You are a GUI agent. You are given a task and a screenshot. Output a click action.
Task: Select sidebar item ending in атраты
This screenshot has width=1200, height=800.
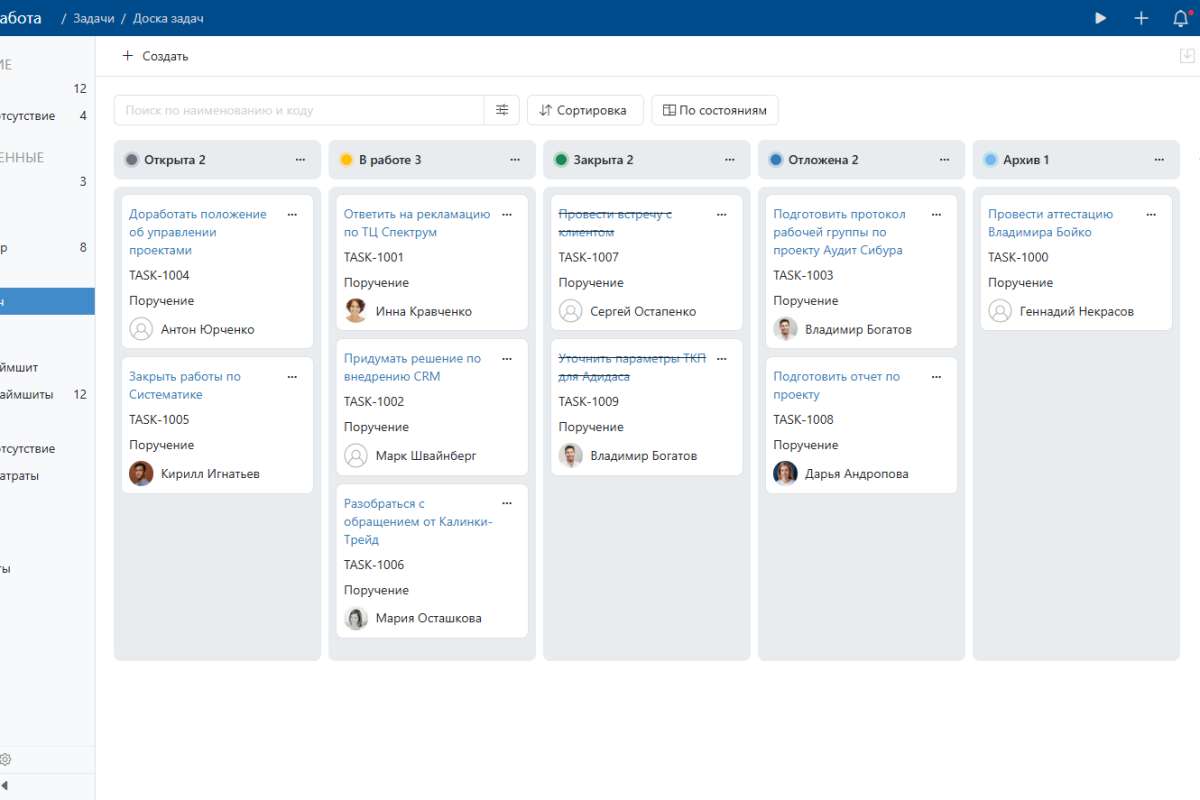[47, 476]
